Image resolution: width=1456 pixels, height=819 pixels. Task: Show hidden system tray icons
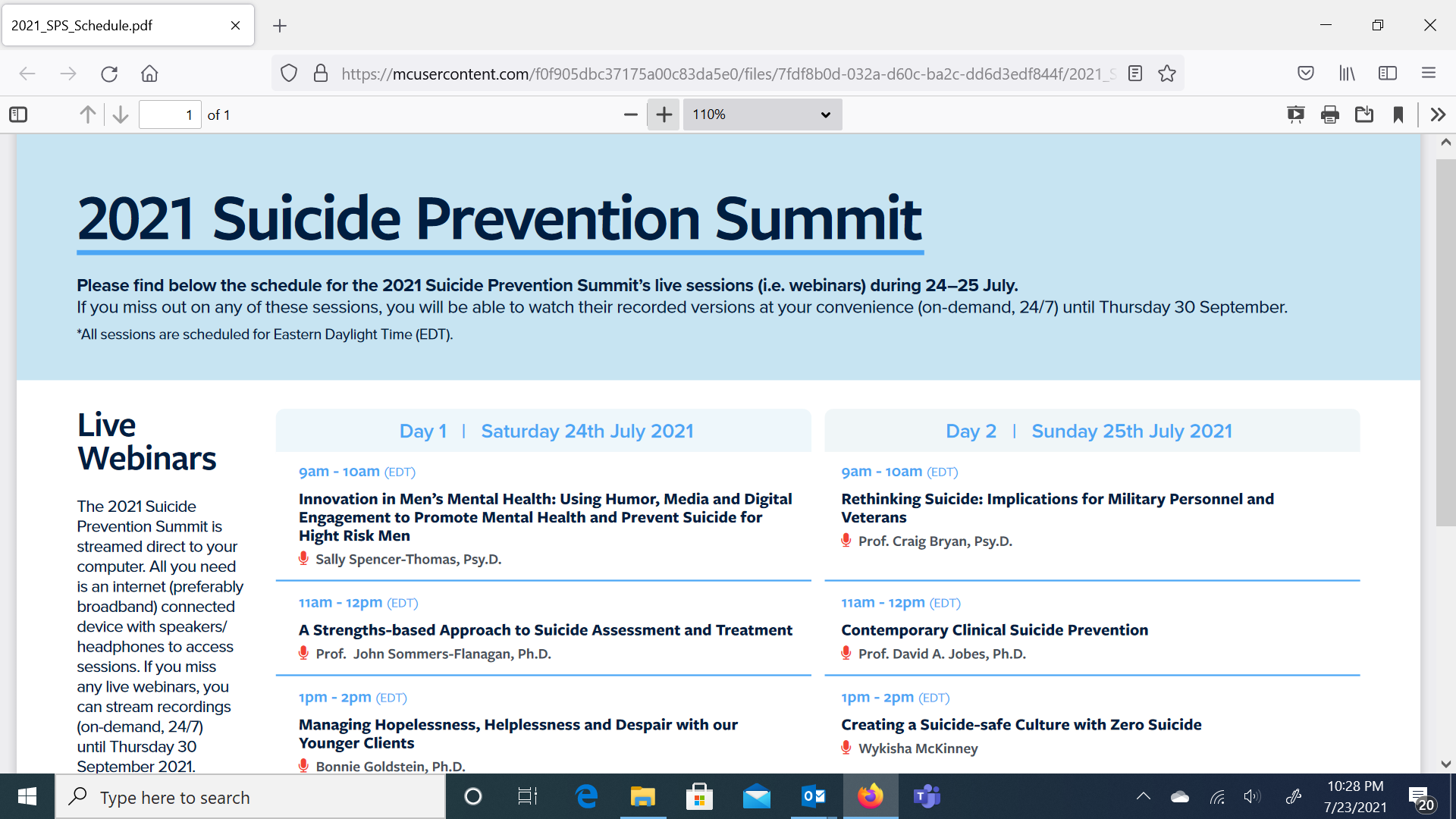pos(1143,796)
